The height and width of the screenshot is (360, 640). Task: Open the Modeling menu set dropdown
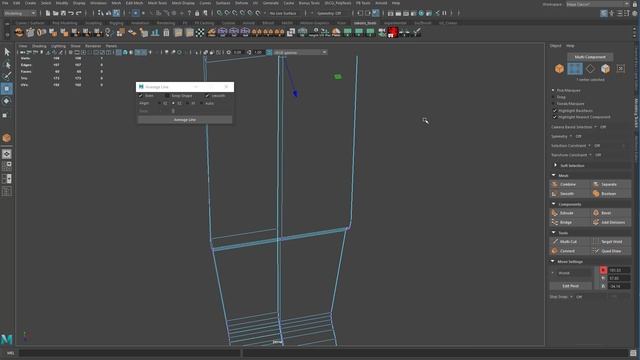[20, 13]
